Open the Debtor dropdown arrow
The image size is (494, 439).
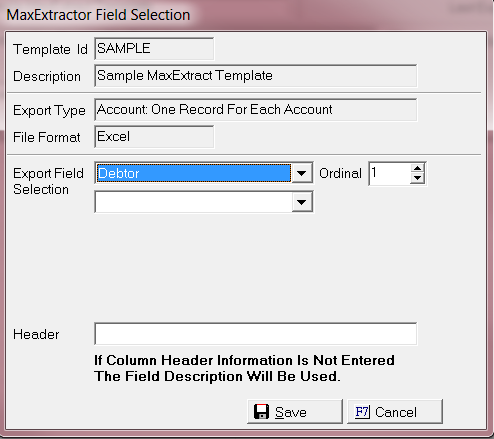point(302,173)
